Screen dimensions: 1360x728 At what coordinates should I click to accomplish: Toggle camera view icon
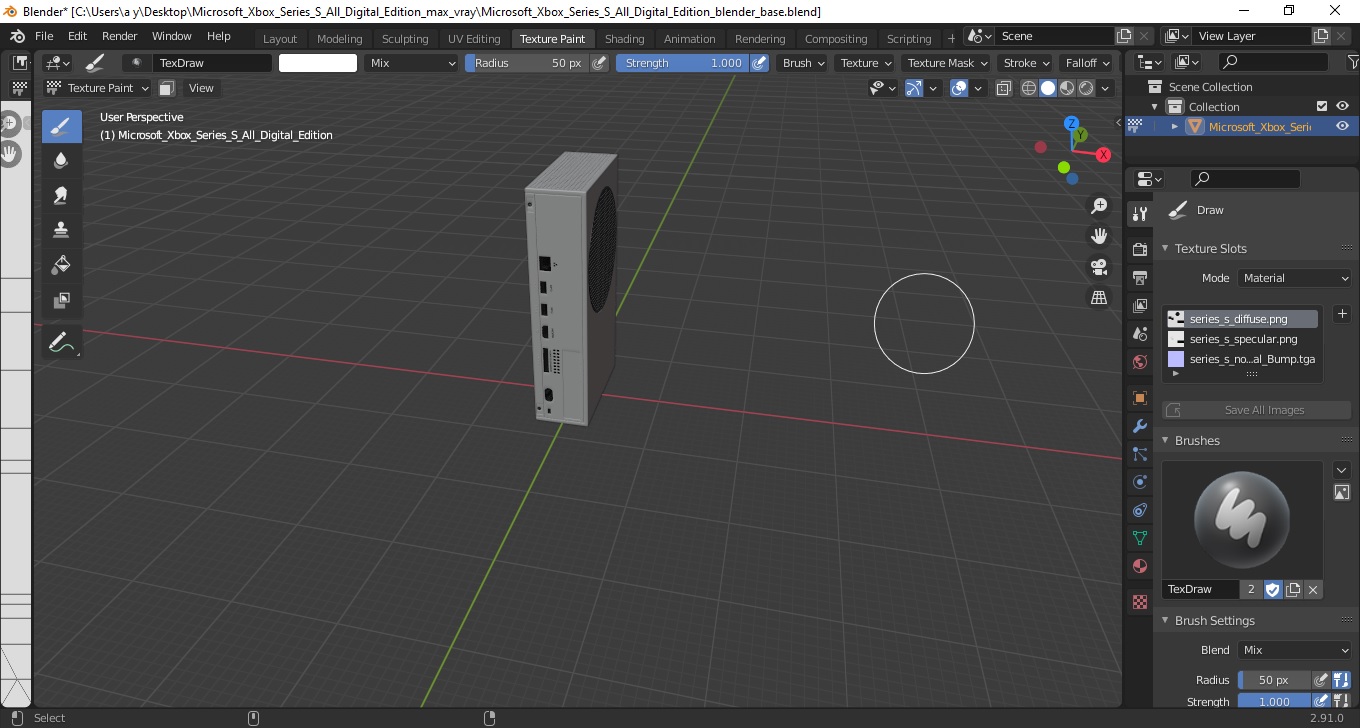(1099, 267)
